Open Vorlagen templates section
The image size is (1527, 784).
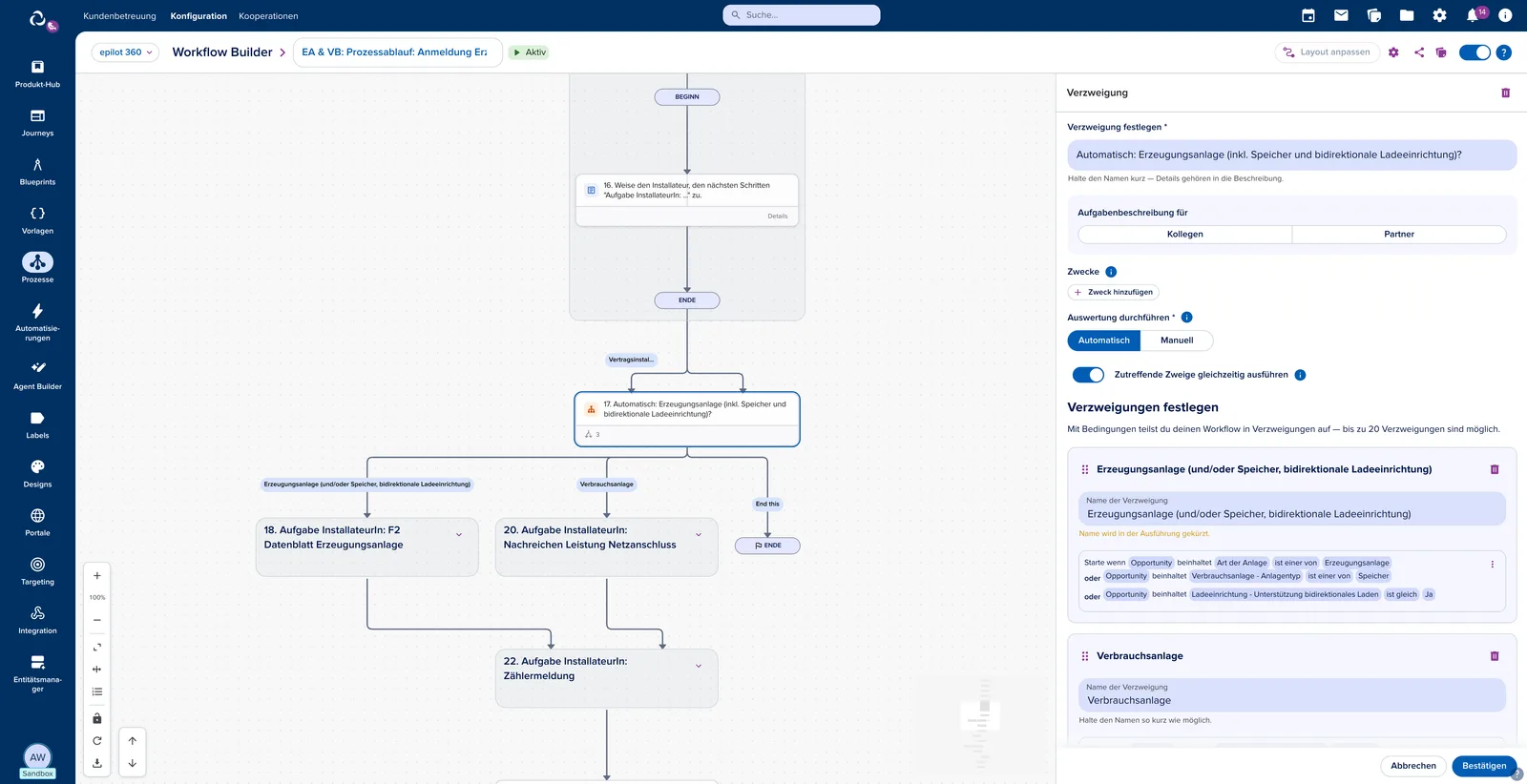pyautogui.click(x=37, y=220)
